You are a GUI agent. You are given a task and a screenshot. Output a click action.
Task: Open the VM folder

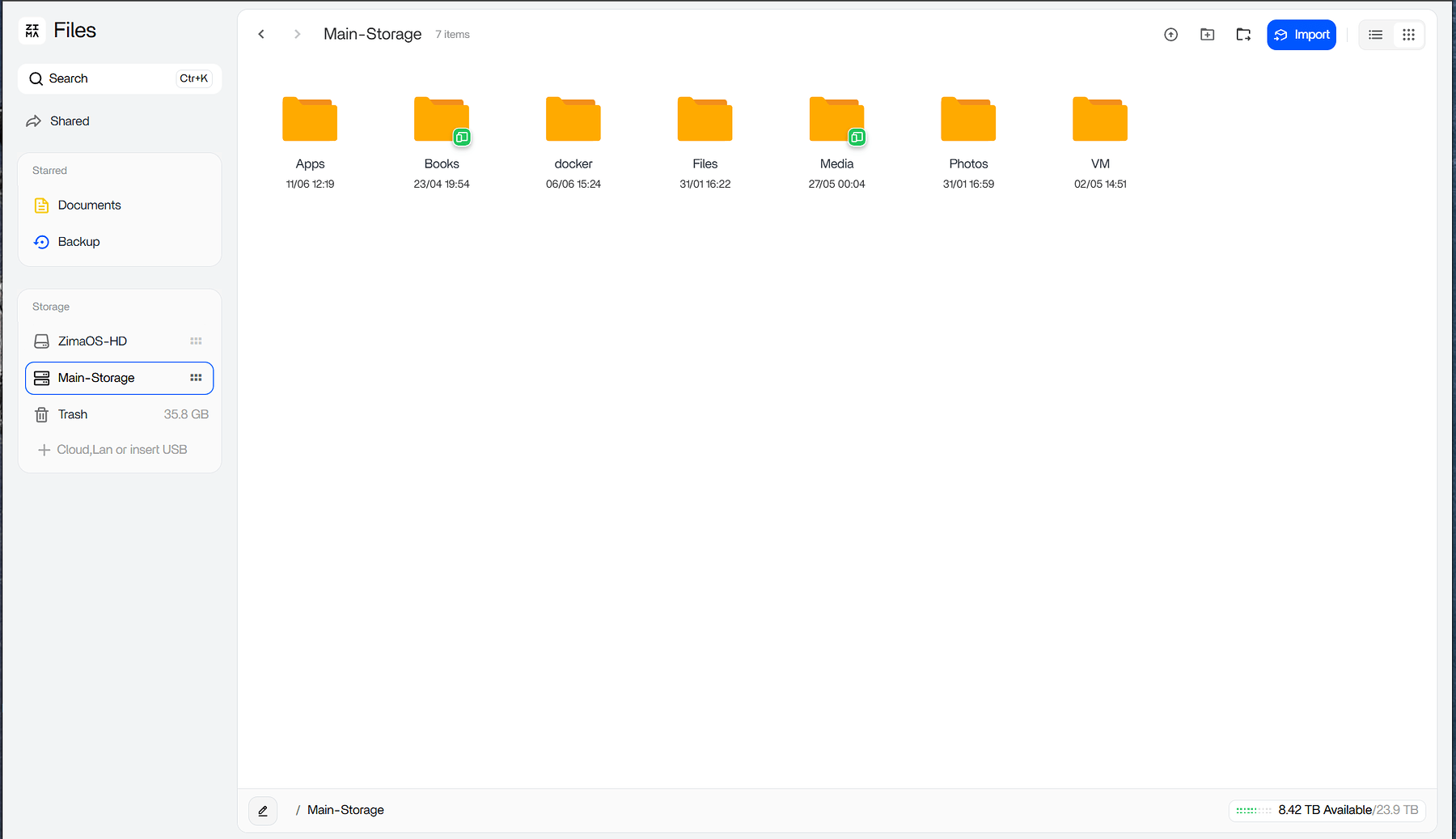pos(1100,119)
